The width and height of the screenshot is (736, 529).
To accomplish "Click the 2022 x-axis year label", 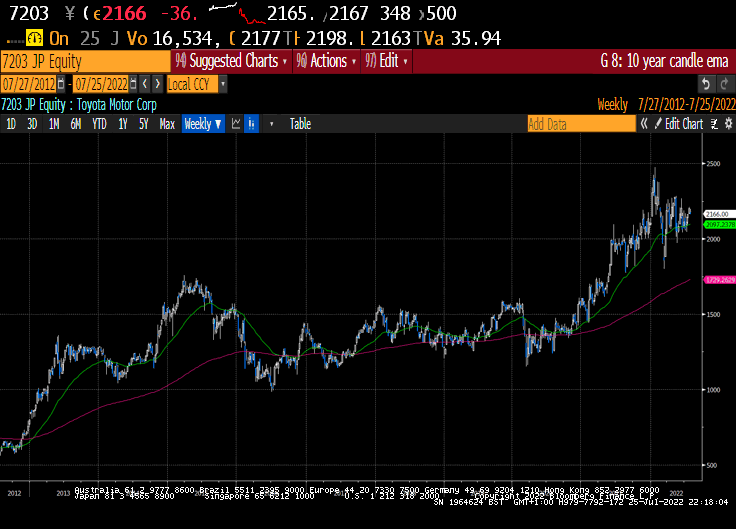I will click(x=676, y=493).
